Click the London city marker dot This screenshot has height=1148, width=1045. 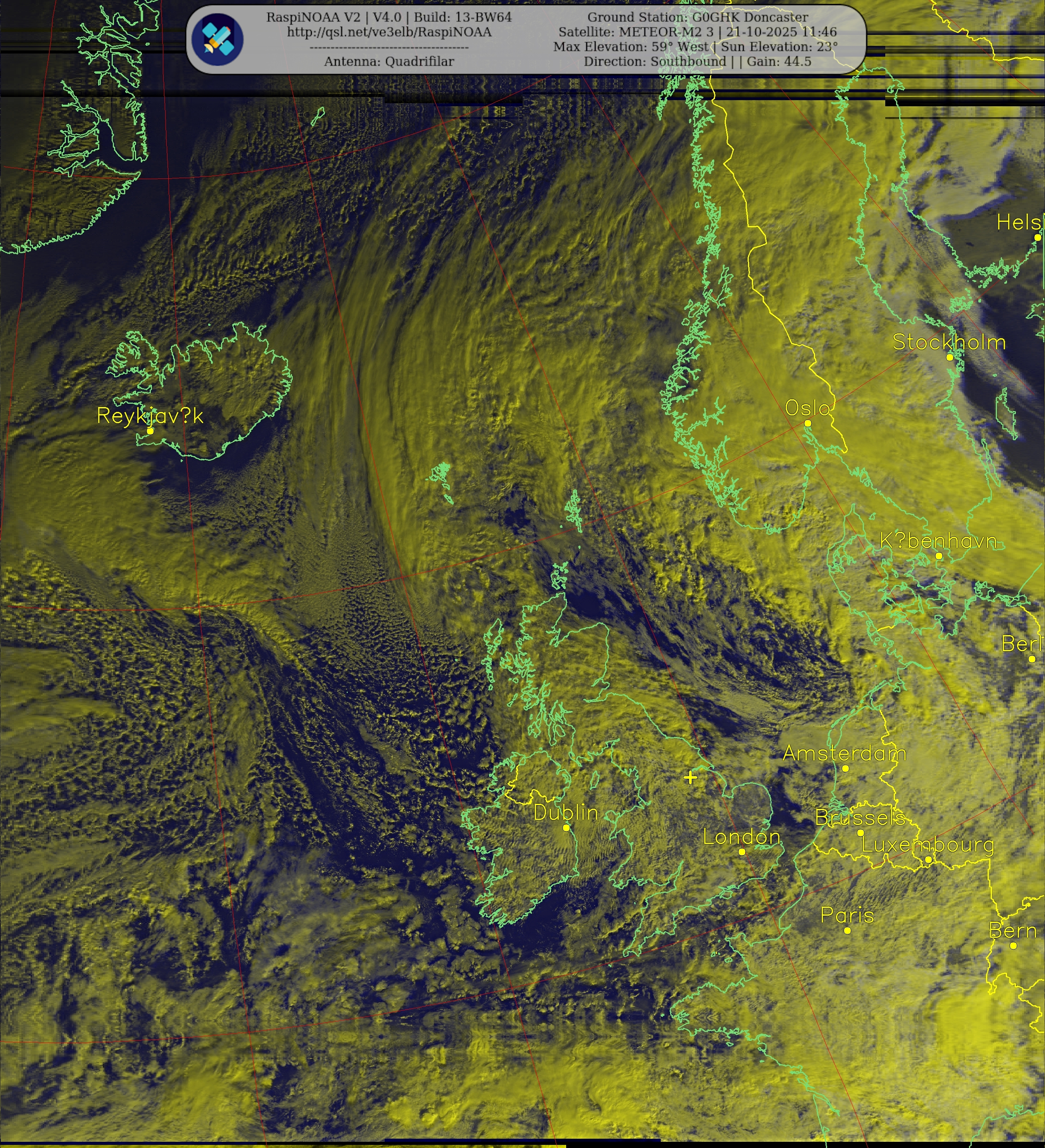click(x=742, y=852)
